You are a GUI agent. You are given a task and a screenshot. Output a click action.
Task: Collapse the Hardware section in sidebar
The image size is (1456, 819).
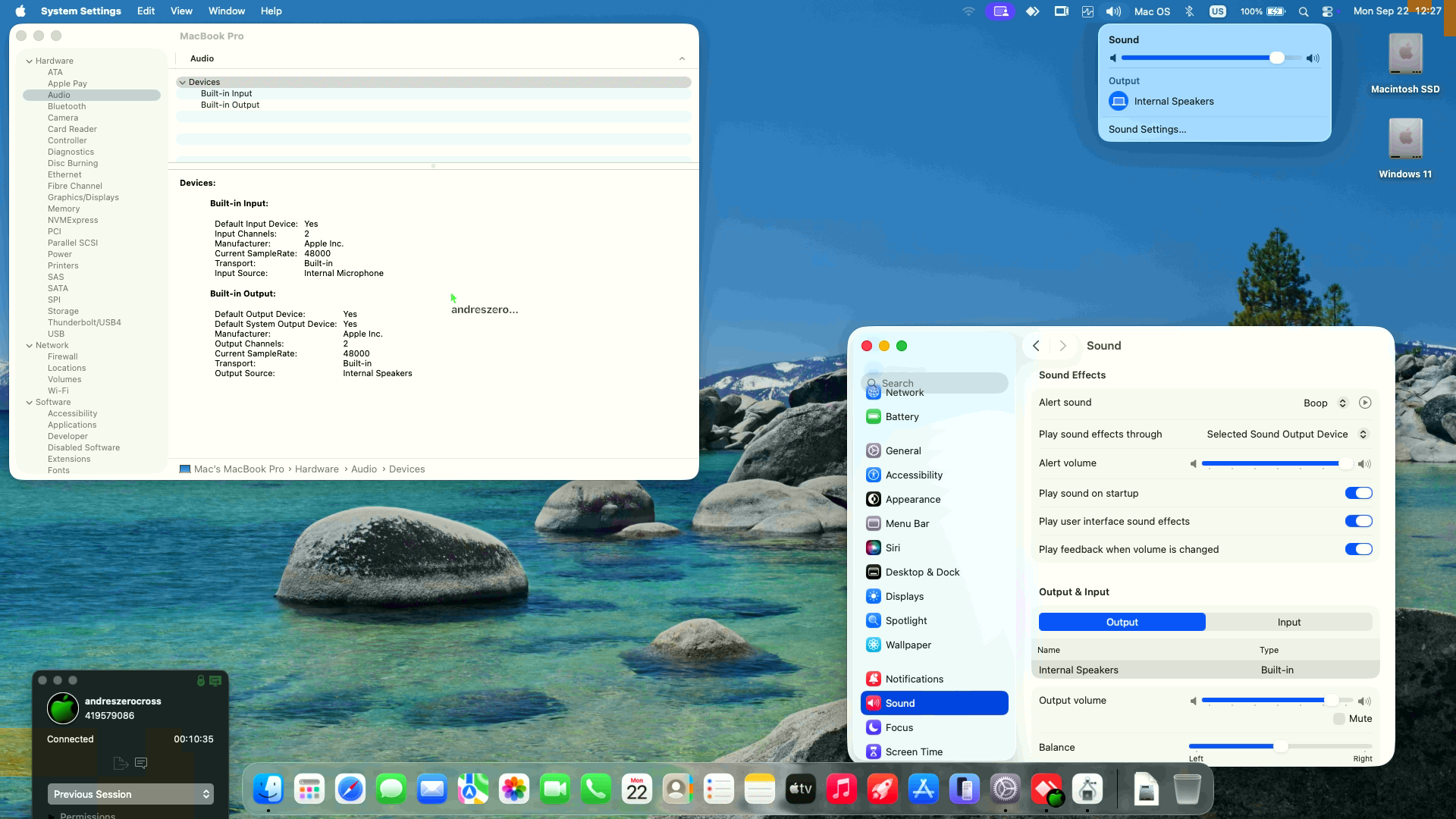point(30,61)
